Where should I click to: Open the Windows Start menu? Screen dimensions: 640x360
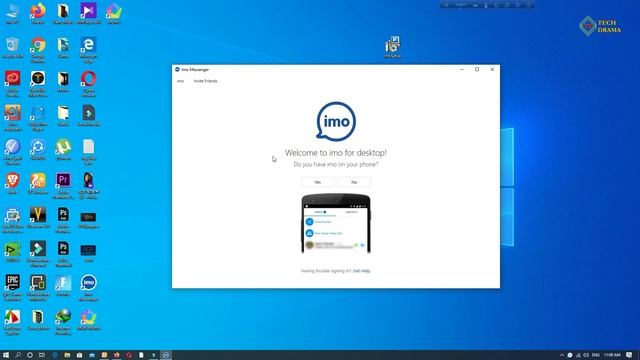[6, 355]
